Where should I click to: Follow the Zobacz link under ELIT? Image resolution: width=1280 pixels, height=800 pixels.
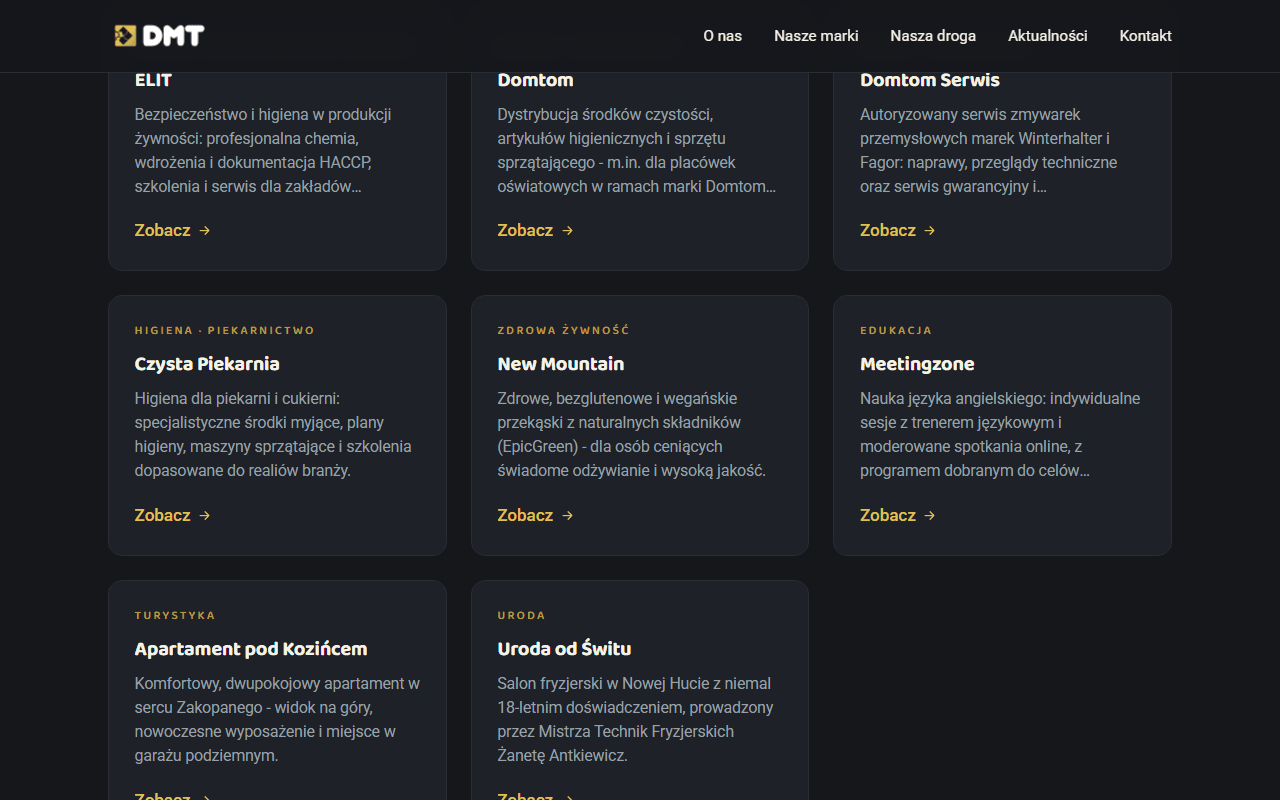pos(162,230)
